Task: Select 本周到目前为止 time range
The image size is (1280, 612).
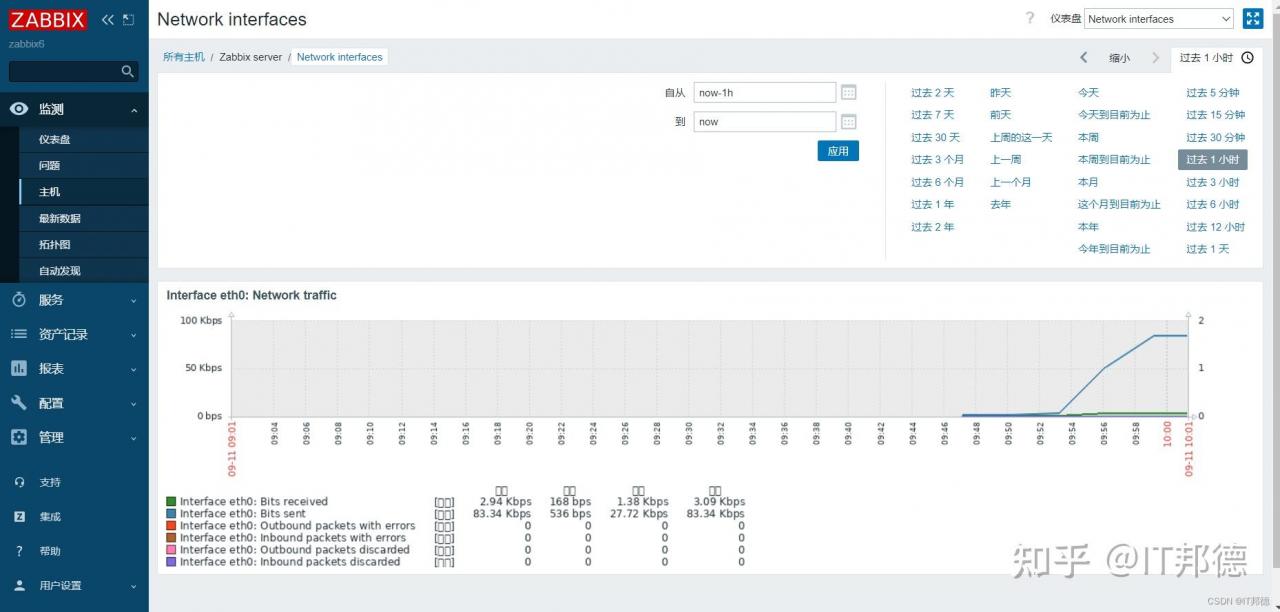Action: [x=1114, y=159]
